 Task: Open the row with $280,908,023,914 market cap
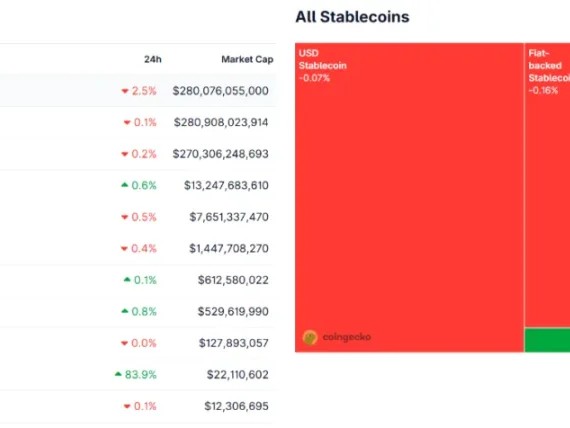click(138, 122)
